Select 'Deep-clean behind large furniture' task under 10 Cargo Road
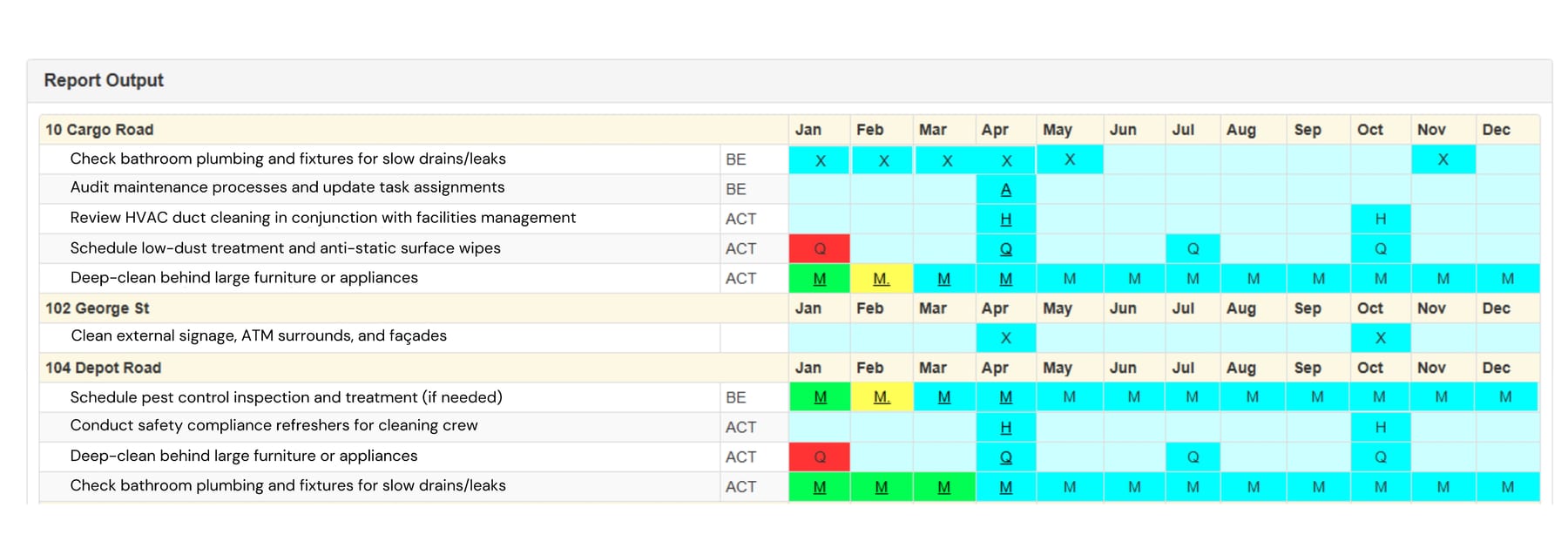Viewport: 1568px width, 555px height. 244,278
